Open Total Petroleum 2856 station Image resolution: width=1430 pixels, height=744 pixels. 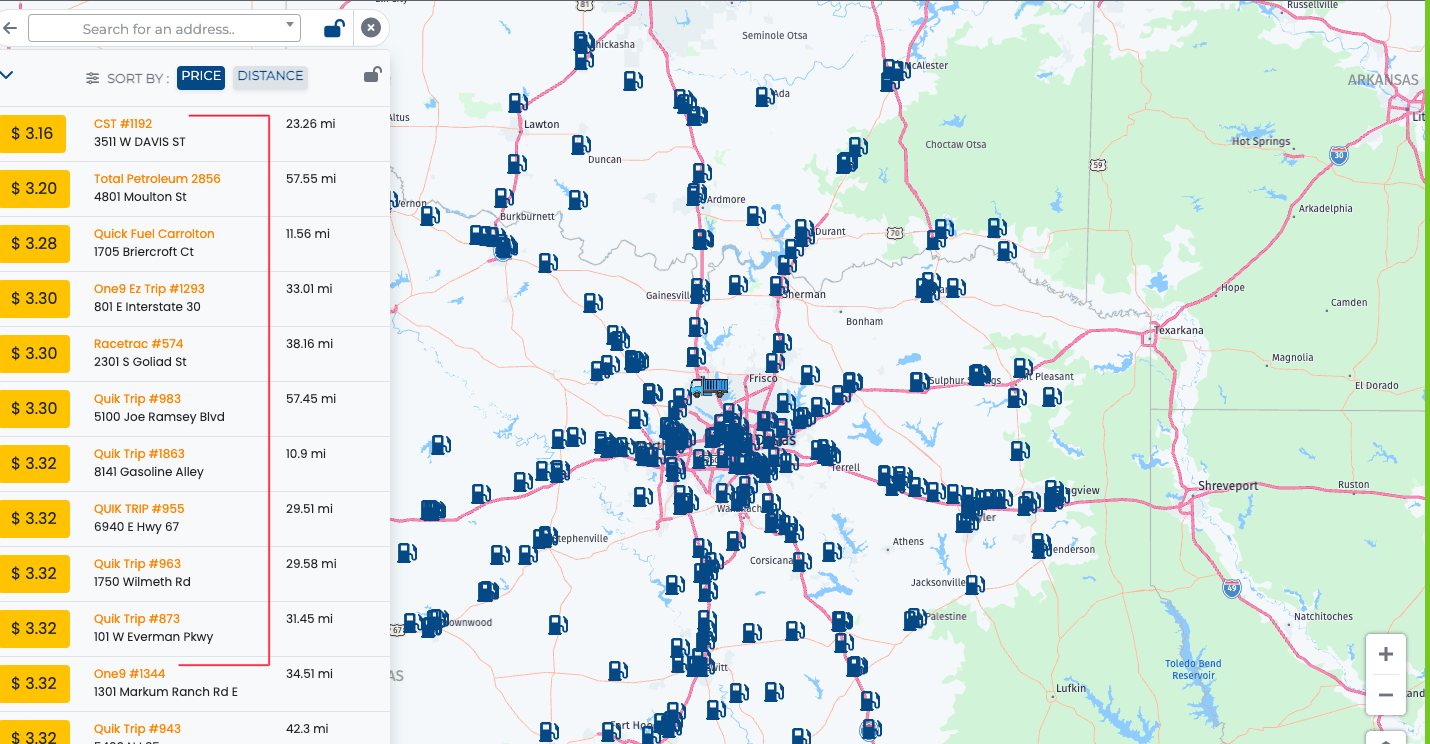[157, 179]
